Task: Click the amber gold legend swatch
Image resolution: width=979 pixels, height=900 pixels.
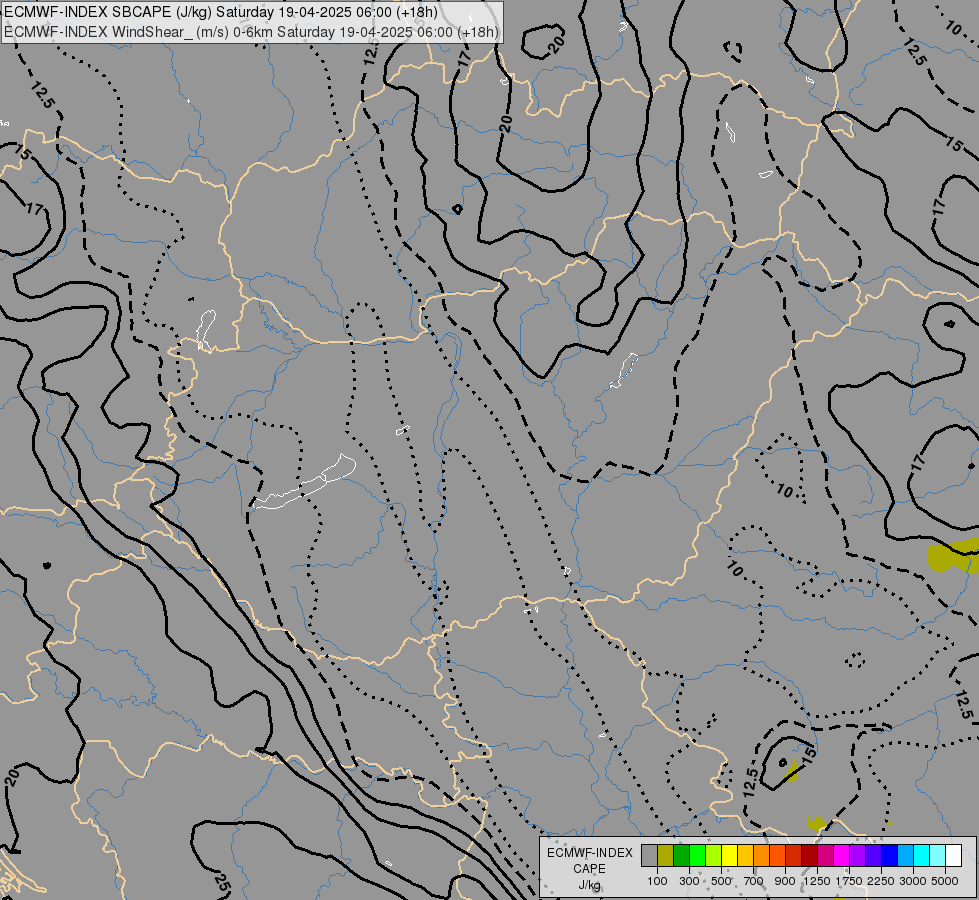Action: (745, 855)
